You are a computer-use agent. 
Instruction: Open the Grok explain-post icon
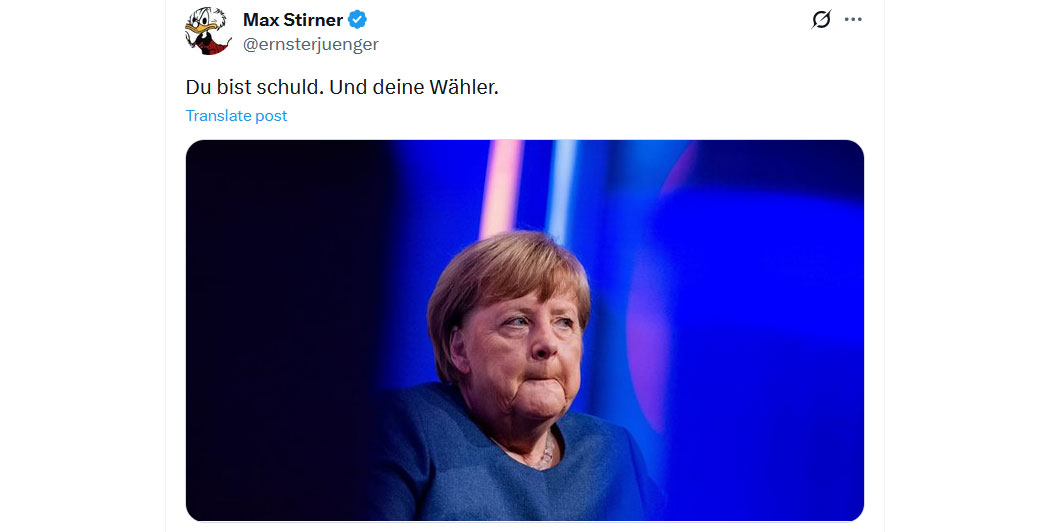(x=821, y=19)
